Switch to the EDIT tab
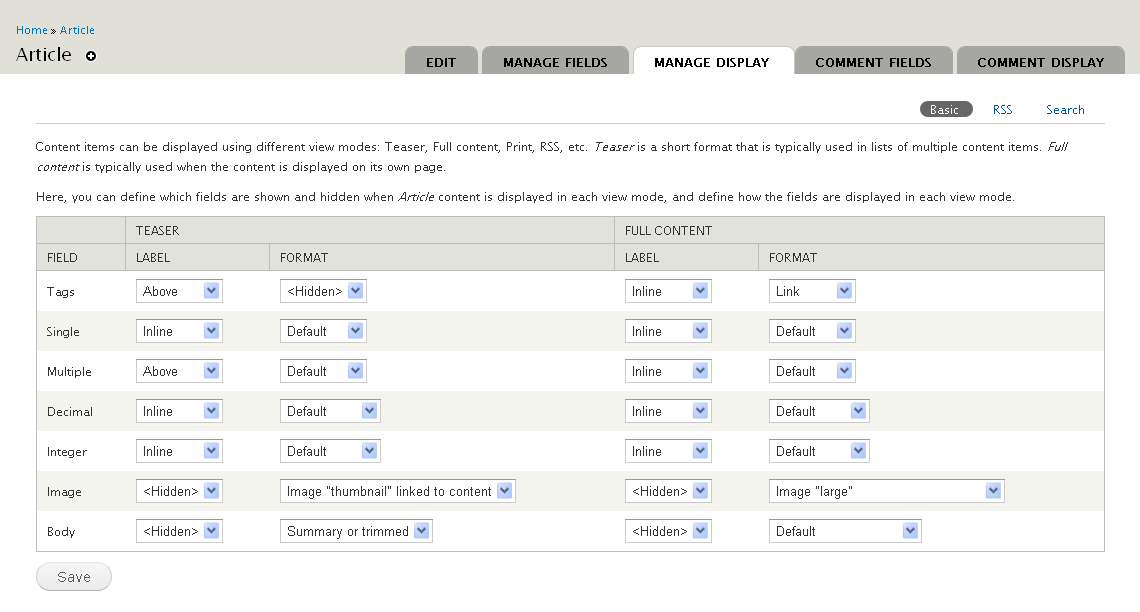 point(441,61)
